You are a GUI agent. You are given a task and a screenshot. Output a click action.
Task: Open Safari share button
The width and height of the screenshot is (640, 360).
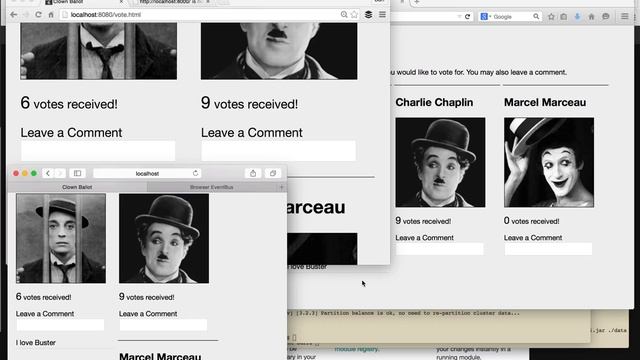(x=253, y=173)
